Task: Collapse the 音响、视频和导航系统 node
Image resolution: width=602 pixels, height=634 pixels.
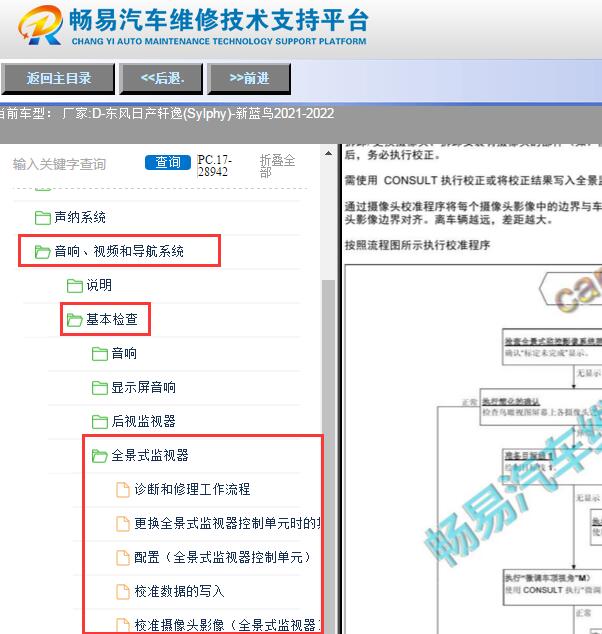Action: [119, 251]
